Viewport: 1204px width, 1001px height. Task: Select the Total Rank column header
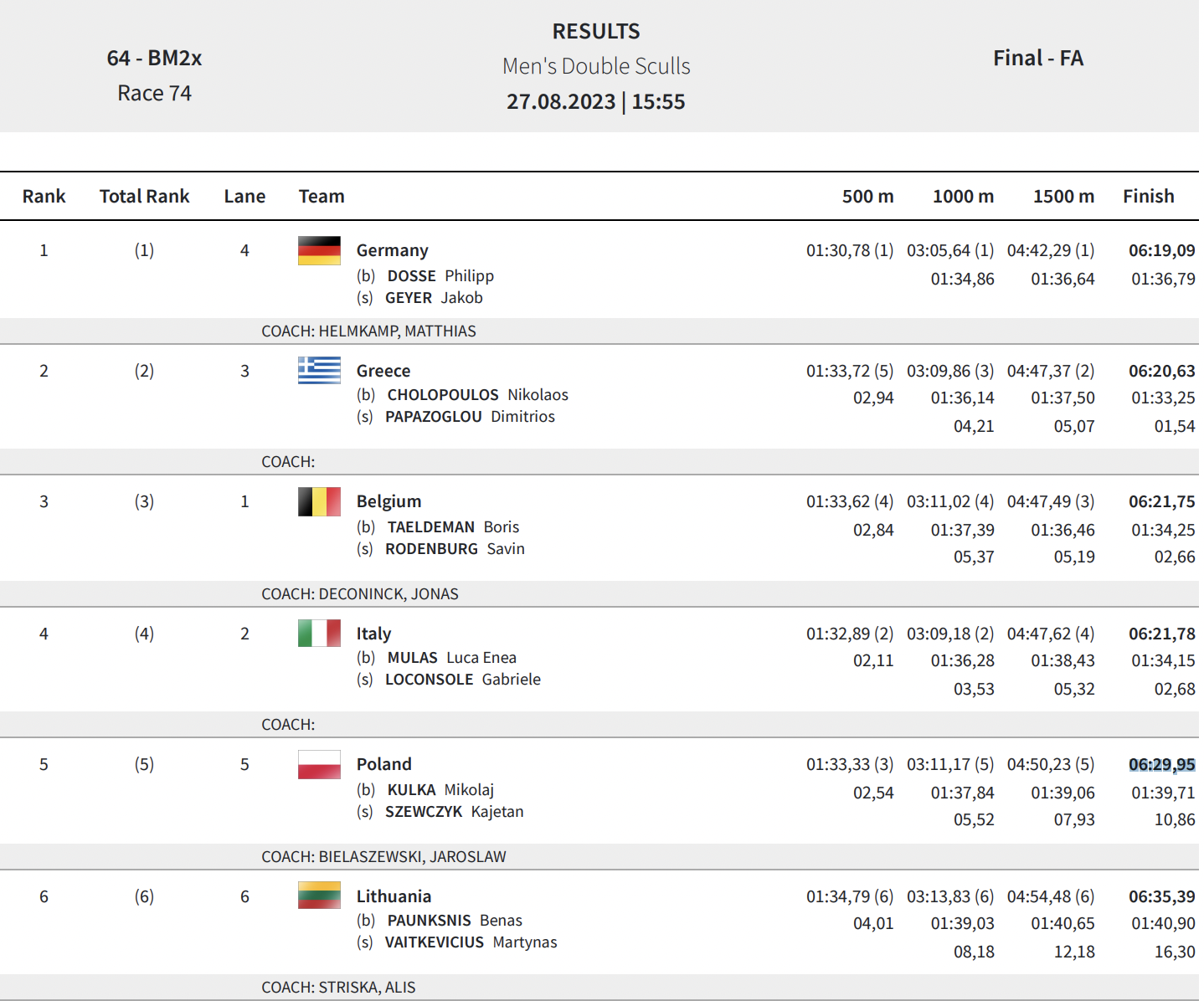point(144,196)
